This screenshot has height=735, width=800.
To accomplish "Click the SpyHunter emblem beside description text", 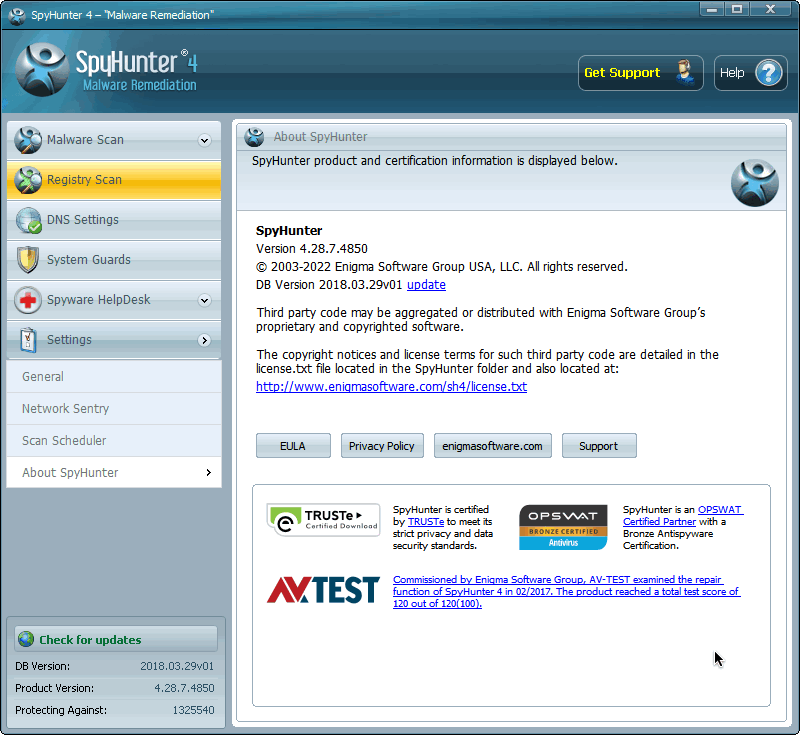I will pyautogui.click(x=755, y=183).
